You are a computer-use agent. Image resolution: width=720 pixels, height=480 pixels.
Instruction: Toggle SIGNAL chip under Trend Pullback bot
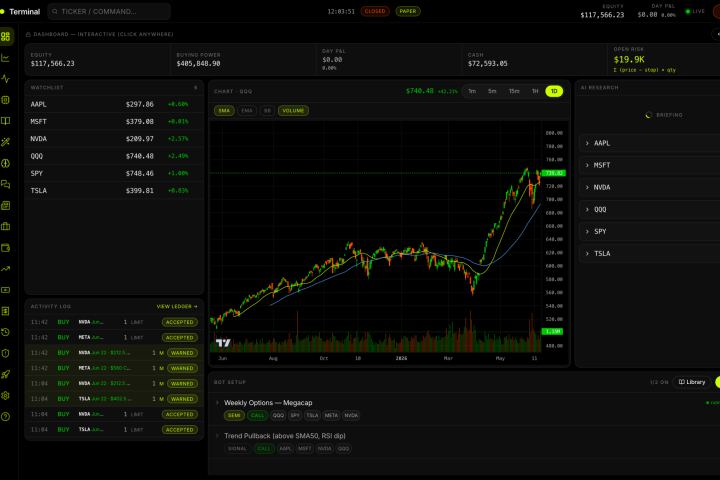point(237,448)
